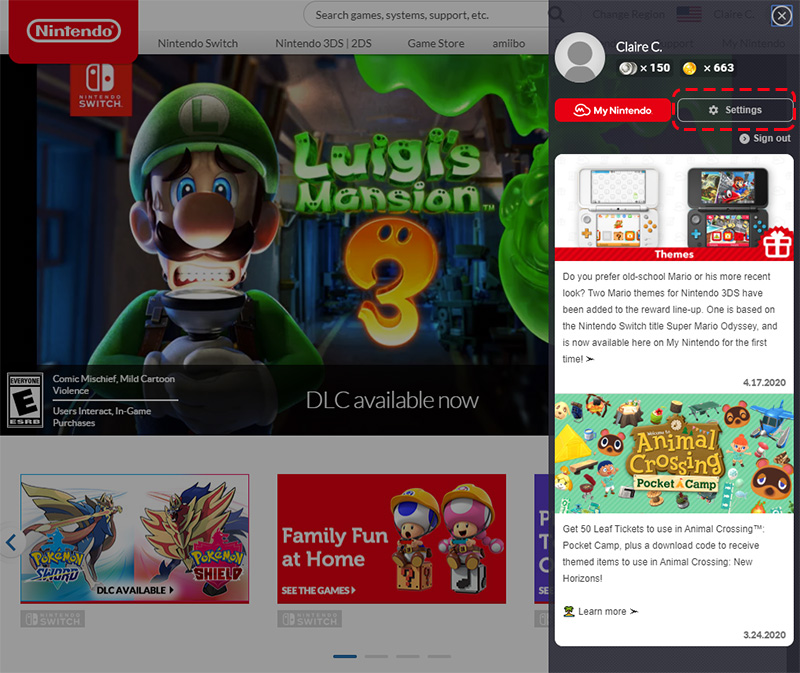Click the Claire C. profile avatar
Image resolution: width=800 pixels, height=673 pixels.
click(x=580, y=58)
